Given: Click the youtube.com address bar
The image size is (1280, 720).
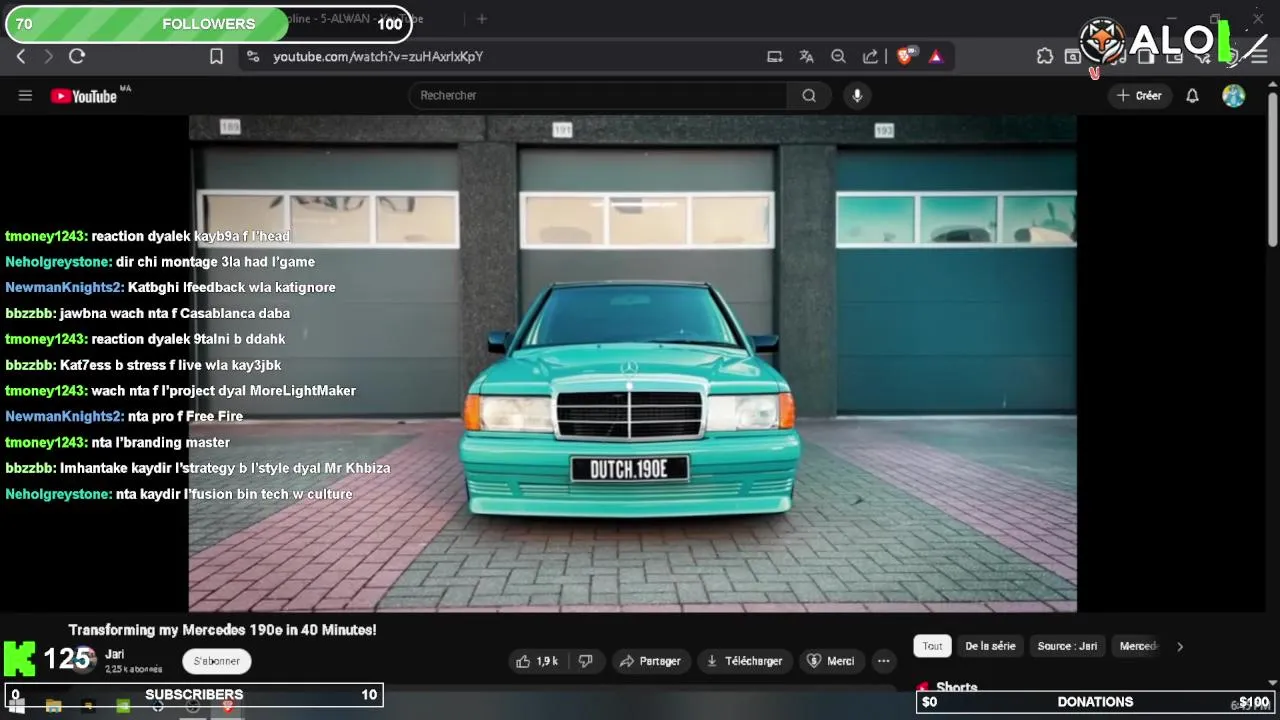Looking at the screenshot, I should [500, 57].
